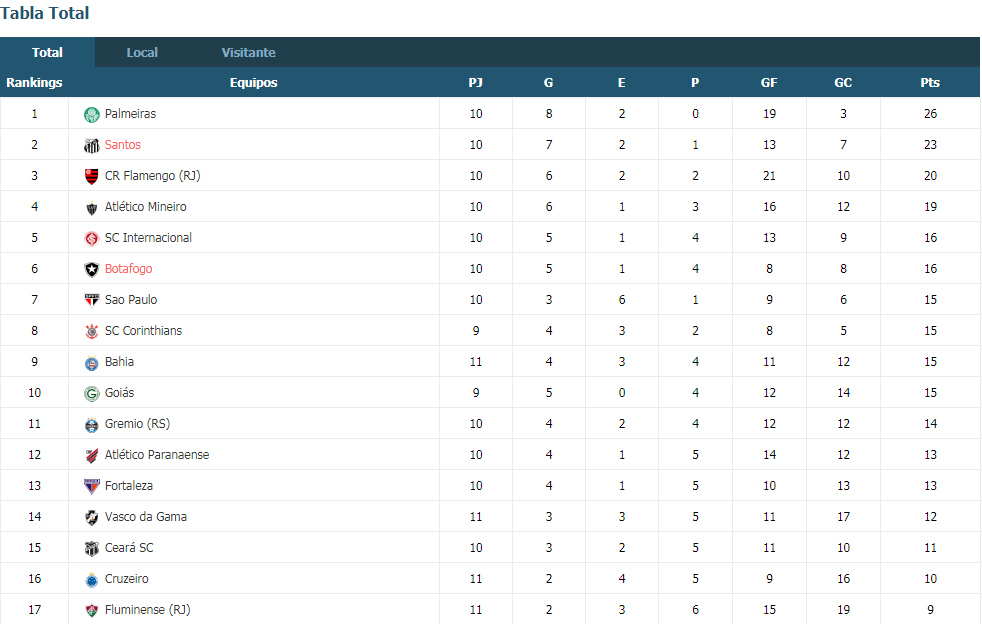
Task: Click the CR Flamengo crest icon
Action: [x=91, y=177]
